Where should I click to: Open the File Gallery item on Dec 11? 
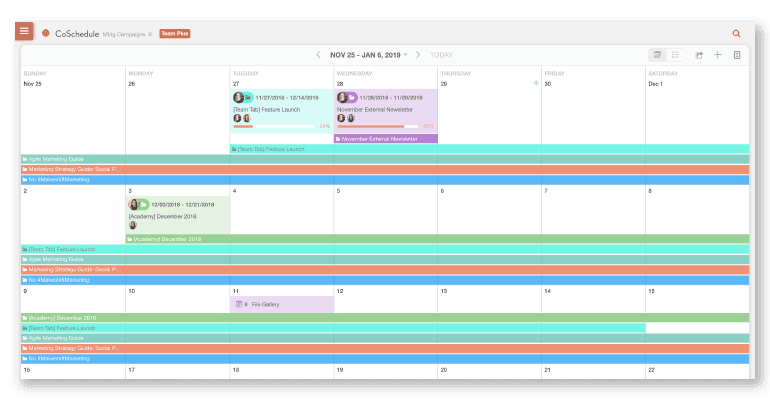pos(281,303)
